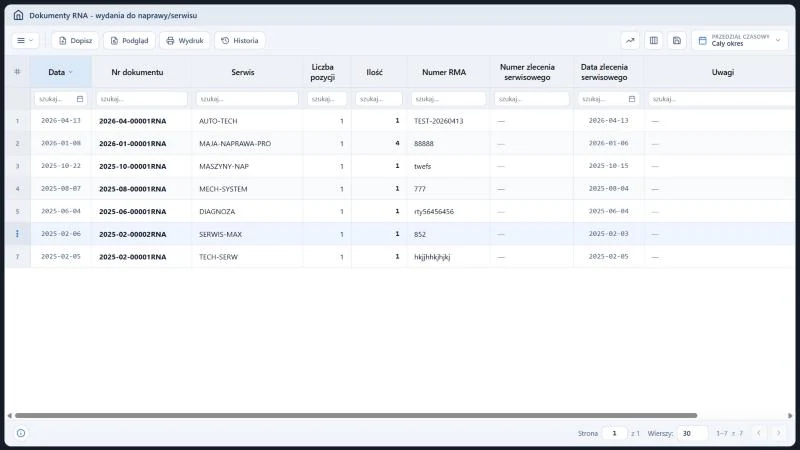Click the Liczba pozycji column header

(322, 72)
